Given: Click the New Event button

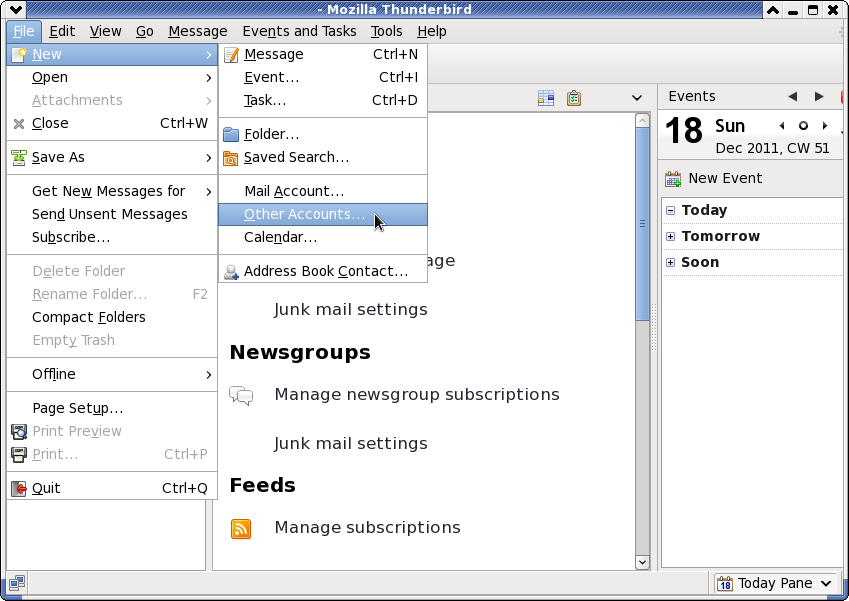Looking at the screenshot, I should (x=714, y=179).
